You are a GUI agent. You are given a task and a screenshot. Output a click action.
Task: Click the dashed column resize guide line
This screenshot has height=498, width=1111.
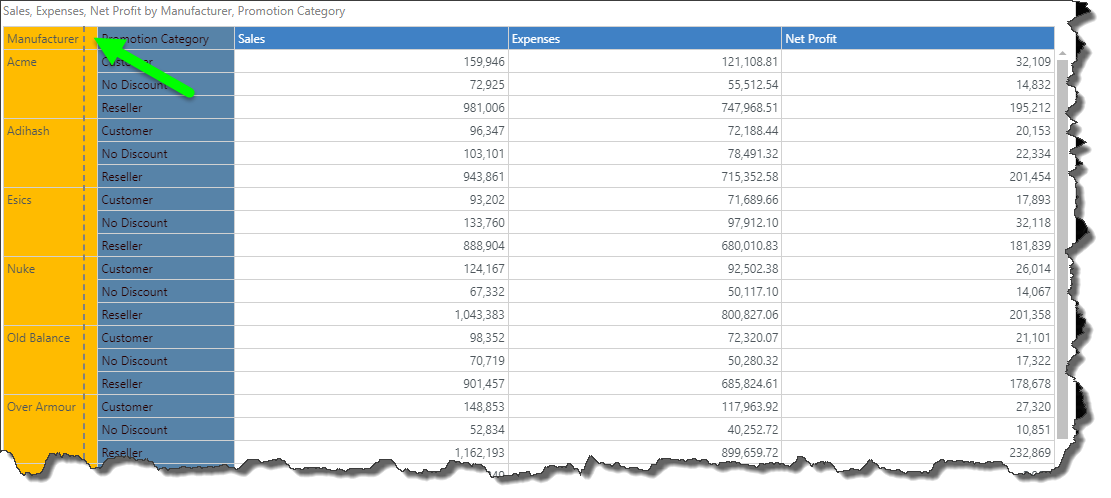85,250
